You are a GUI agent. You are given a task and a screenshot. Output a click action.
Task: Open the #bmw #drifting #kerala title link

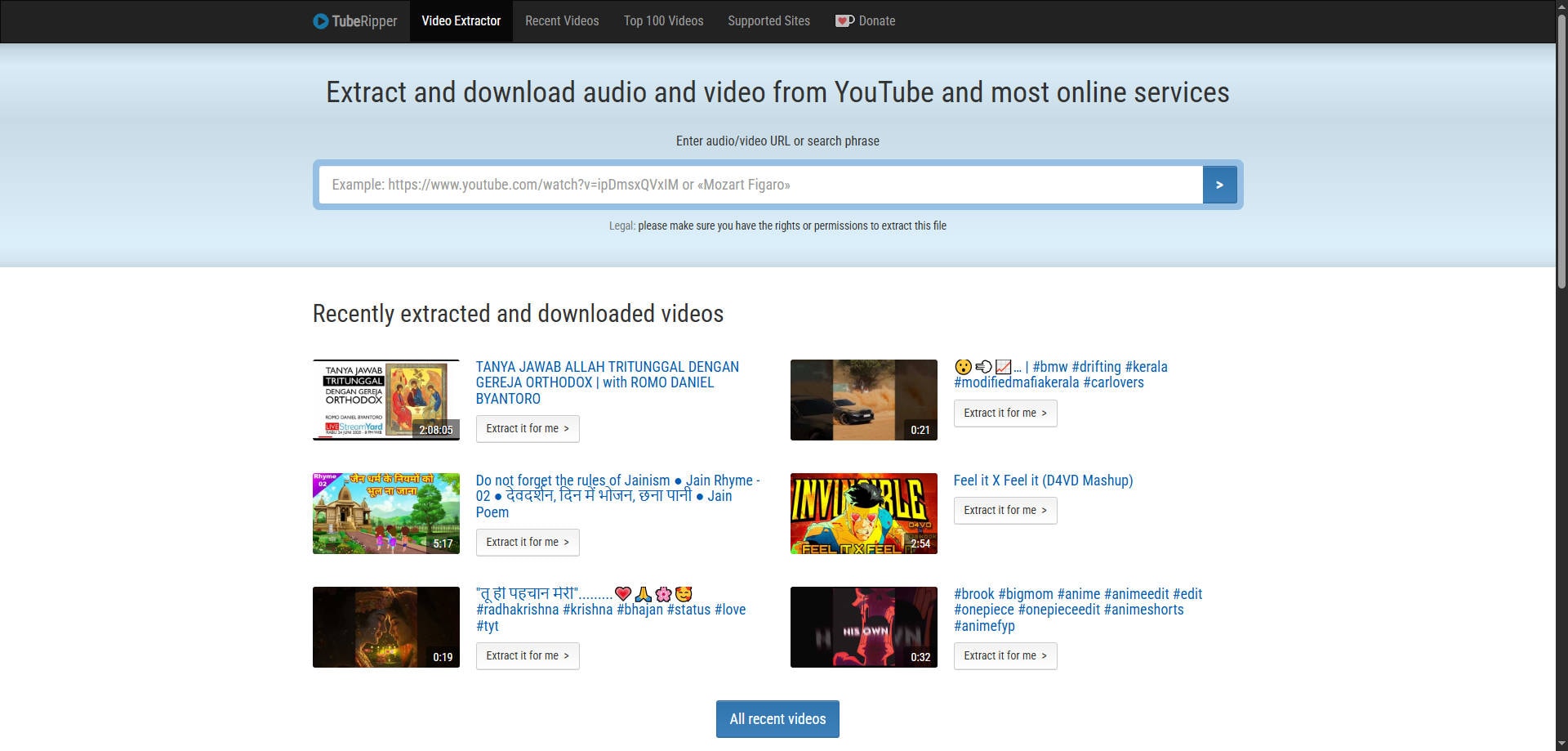click(x=1061, y=374)
